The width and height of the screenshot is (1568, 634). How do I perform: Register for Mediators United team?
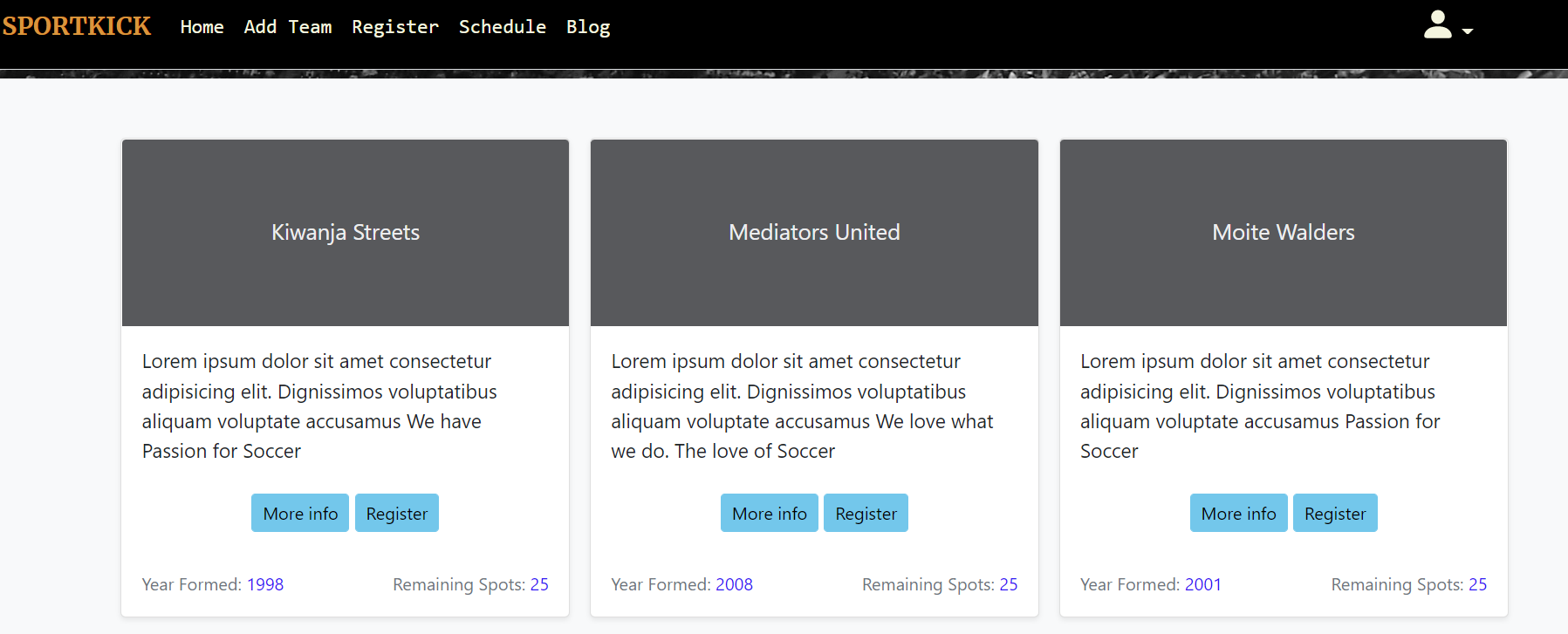[x=866, y=513]
